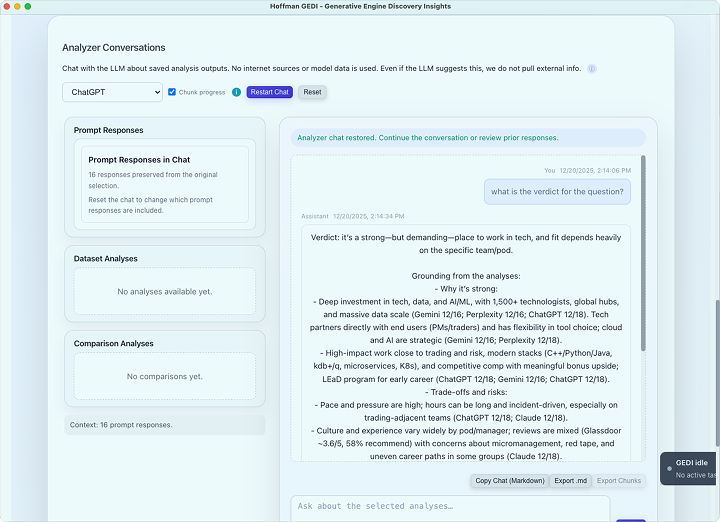Screen dimensions: 720x522
Task: Click the Comparison Analyses heading
Action: click(113, 343)
